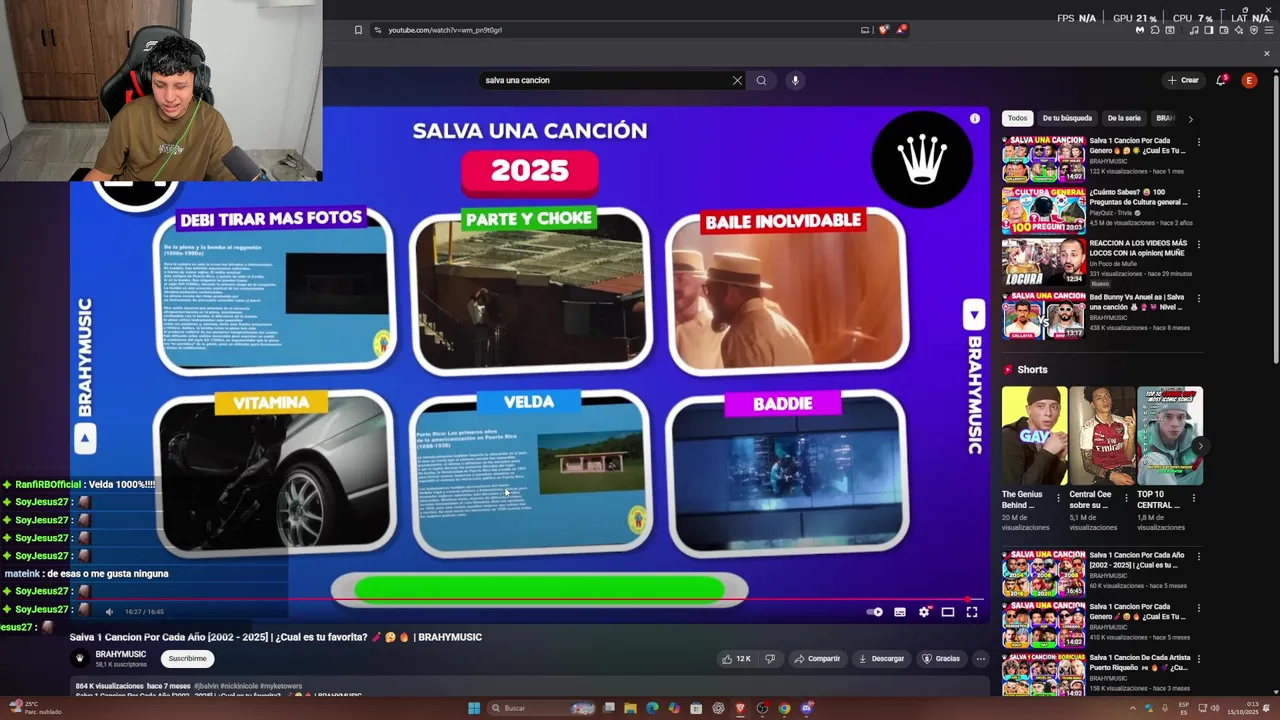
Task: Show more filter chips with right arrow
Action: pyautogui.click(x=1190, y=119)
